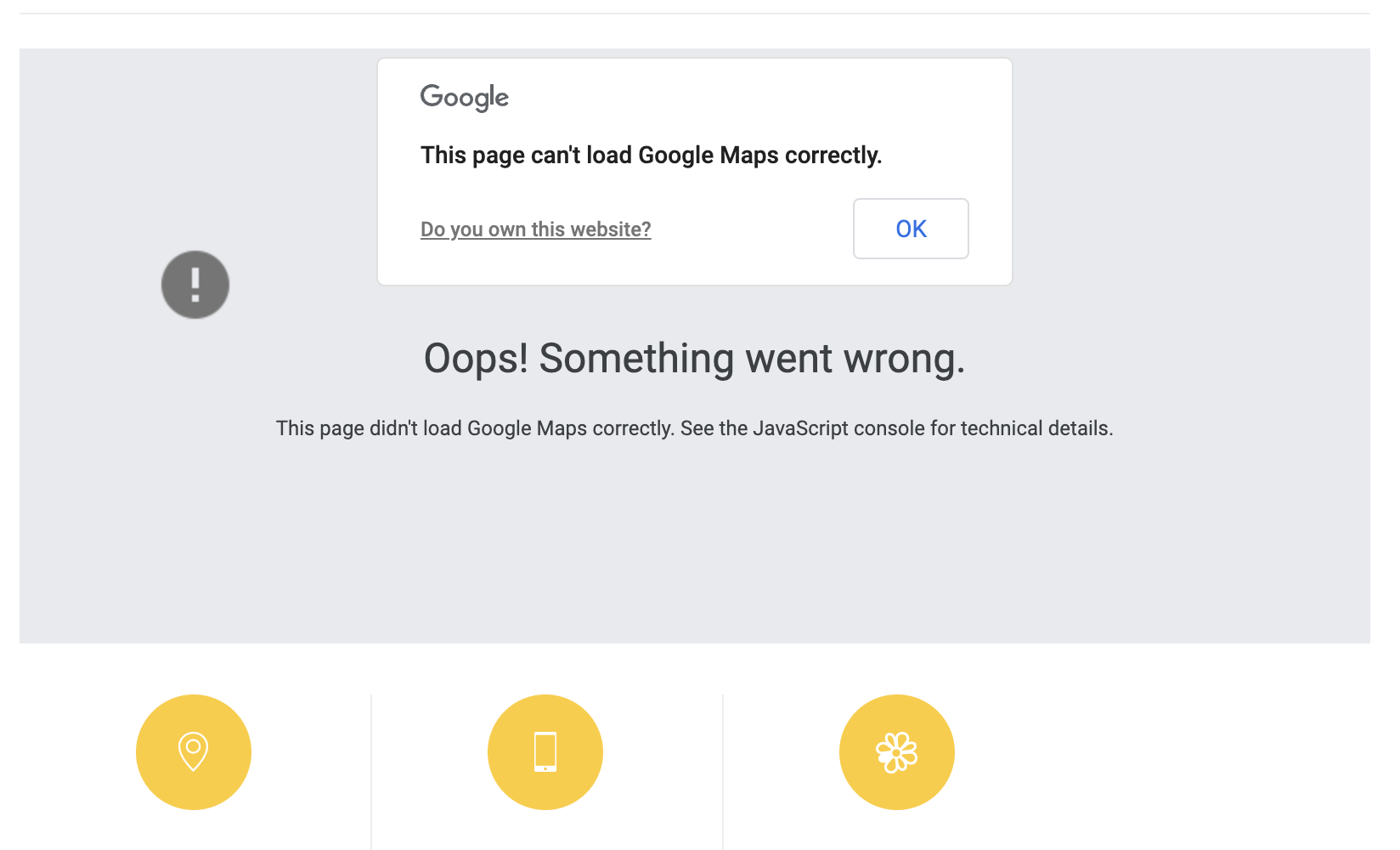This screenshot has height=850, width=1400.
Task: Open the "Do you own this website?" link
Action: tap(535, 229)
